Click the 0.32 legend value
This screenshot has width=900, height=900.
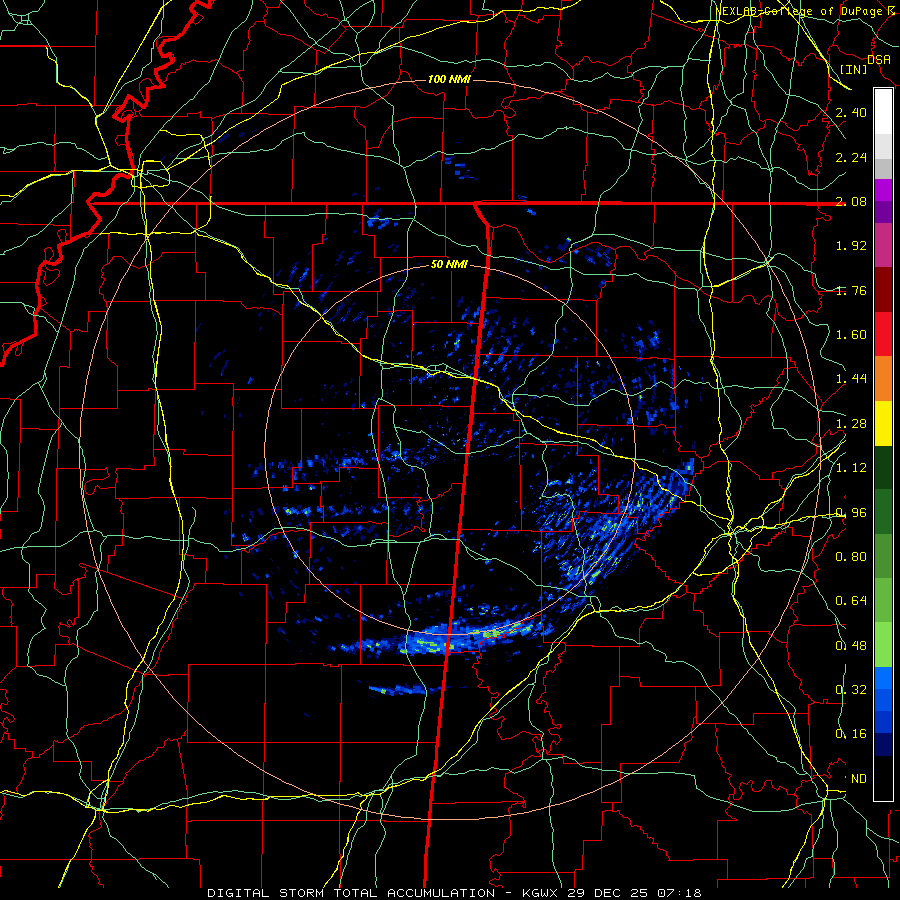851,690
